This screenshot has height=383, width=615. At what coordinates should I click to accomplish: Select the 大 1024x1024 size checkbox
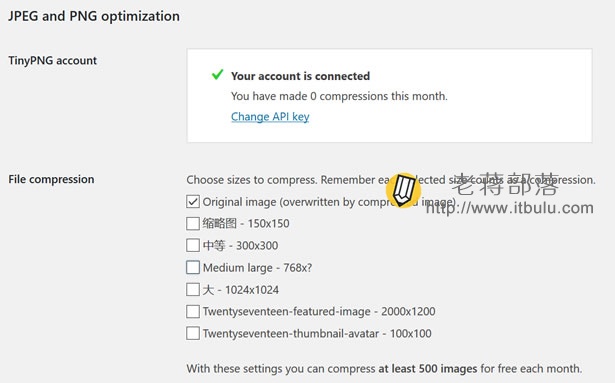(193, 290)
